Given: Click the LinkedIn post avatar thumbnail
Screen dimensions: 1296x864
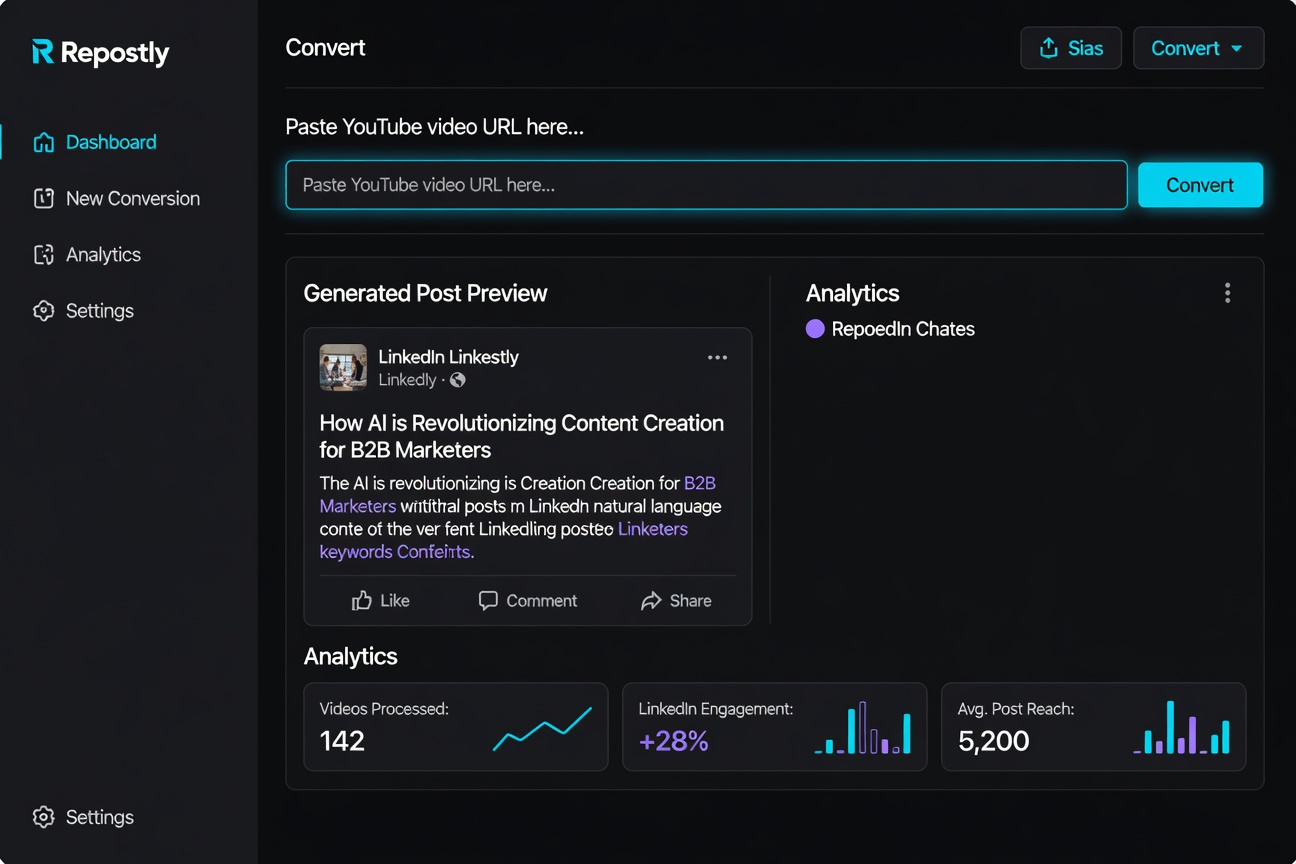Looking at the screenshot, I should (343, 367).
